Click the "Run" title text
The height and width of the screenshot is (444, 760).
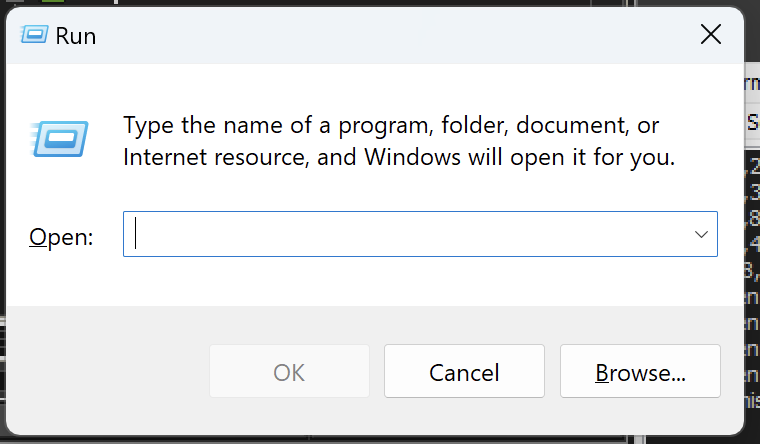click(x=76, y=36)
